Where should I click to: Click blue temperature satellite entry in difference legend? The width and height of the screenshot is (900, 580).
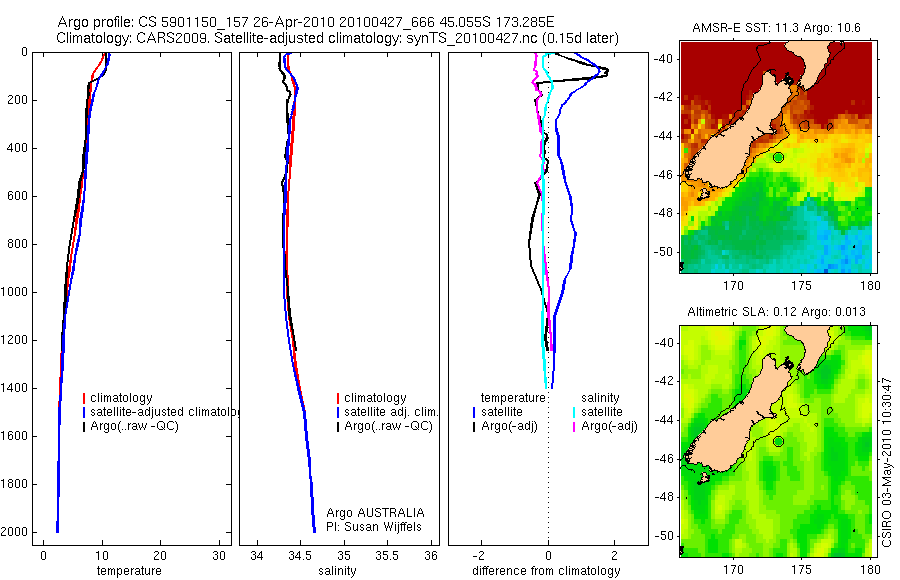point(498,412)
